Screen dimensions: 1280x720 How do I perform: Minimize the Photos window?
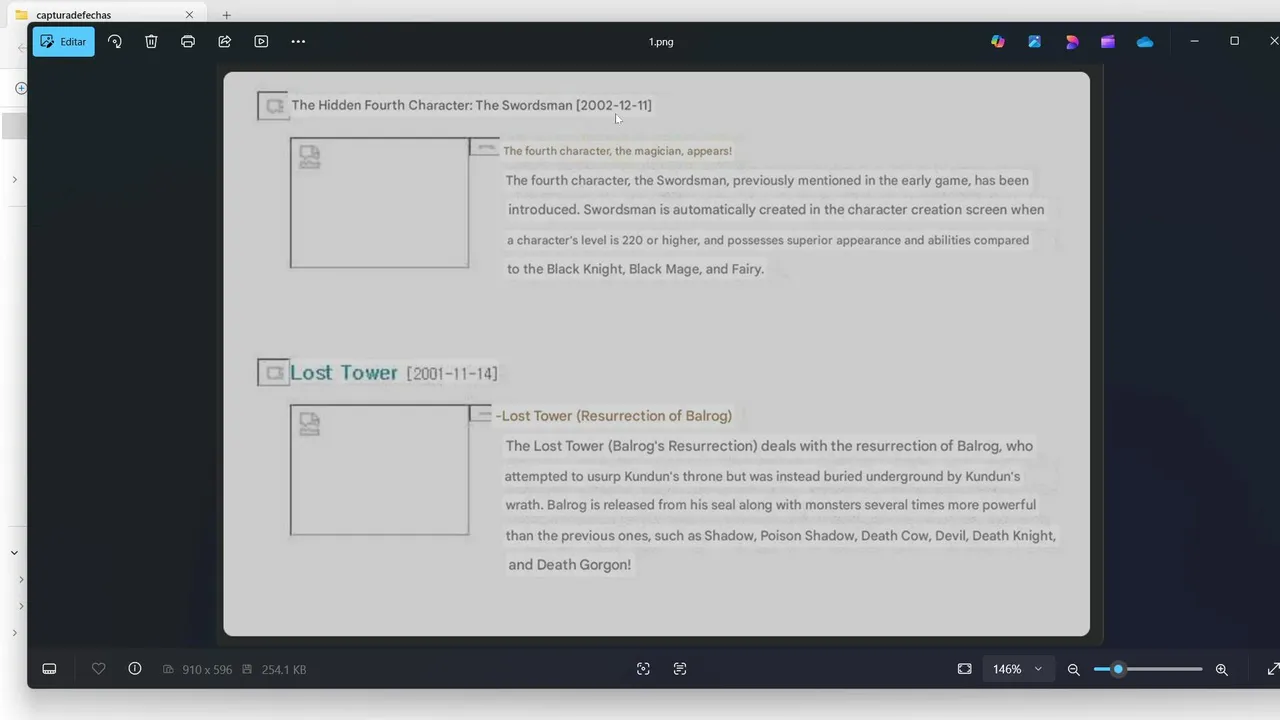(1194, 41)
